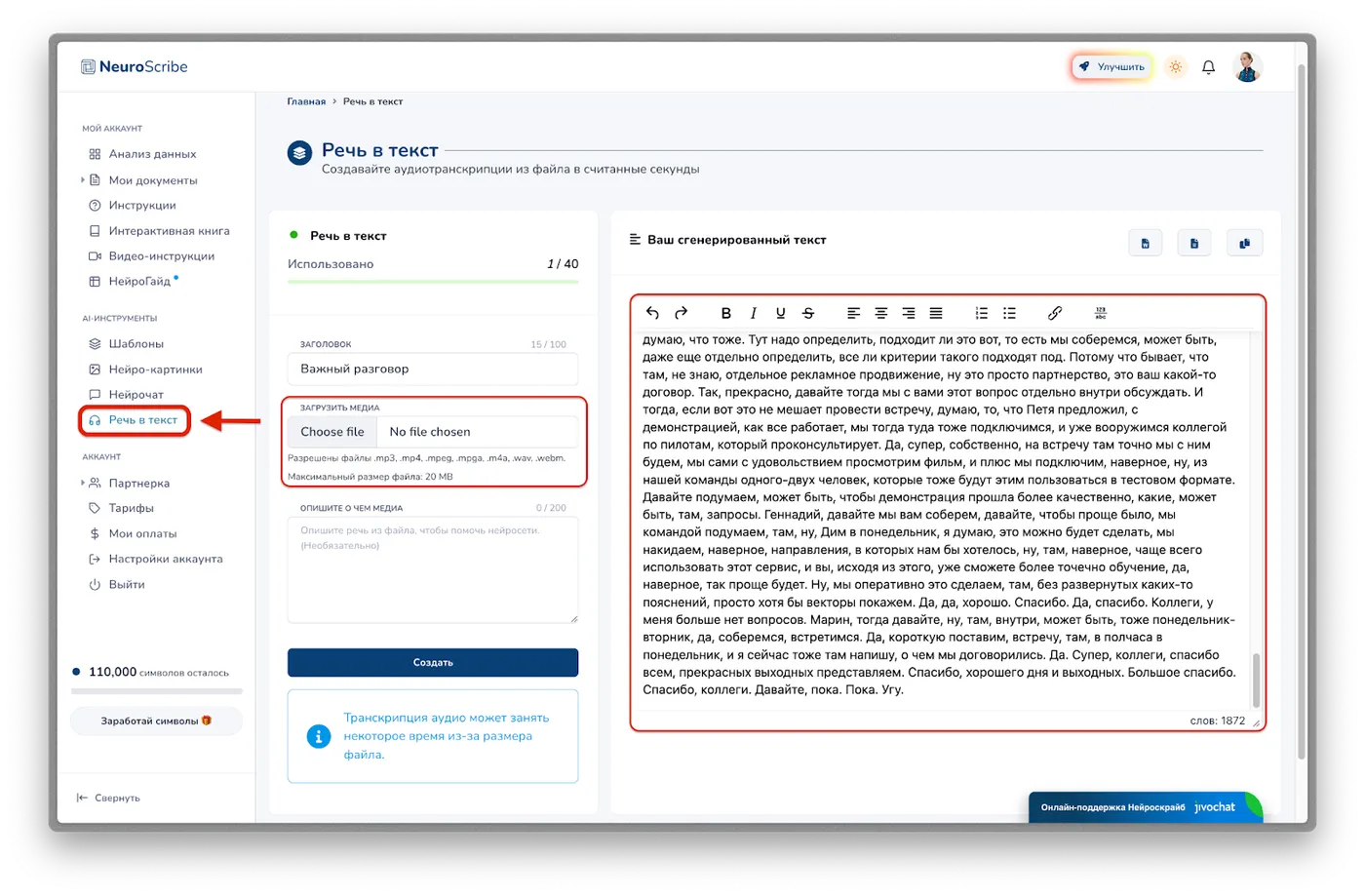Redo the last edit in the editor

(x=681, y=313)
